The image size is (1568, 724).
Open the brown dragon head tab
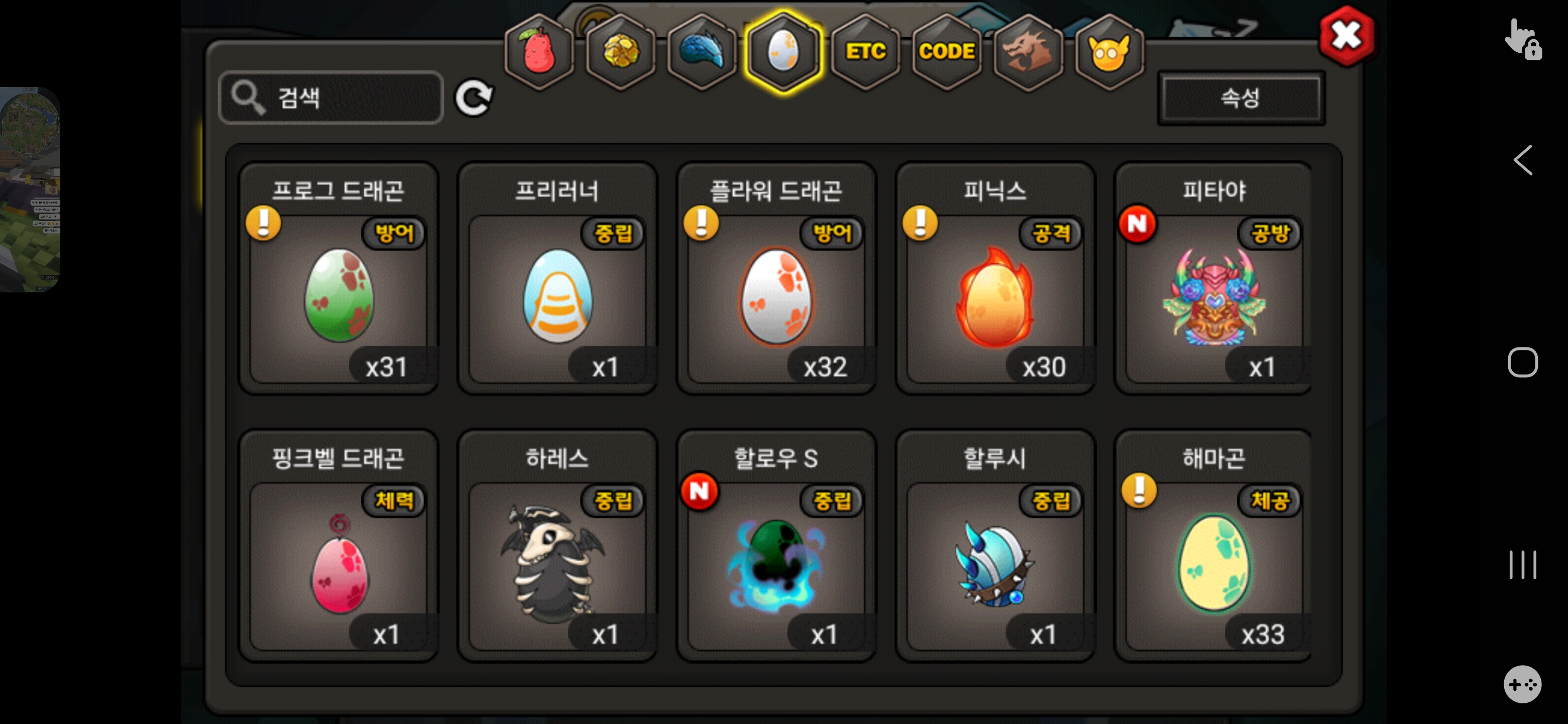point(1028,51)
